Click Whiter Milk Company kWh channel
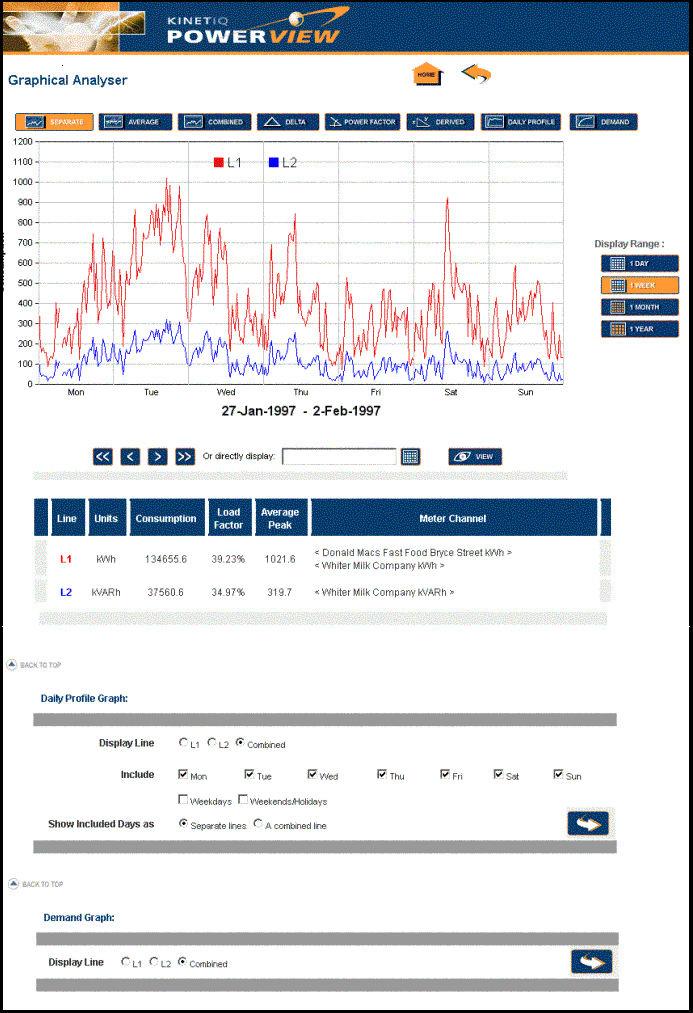693x1013 pixels. (x=379, y=565)
